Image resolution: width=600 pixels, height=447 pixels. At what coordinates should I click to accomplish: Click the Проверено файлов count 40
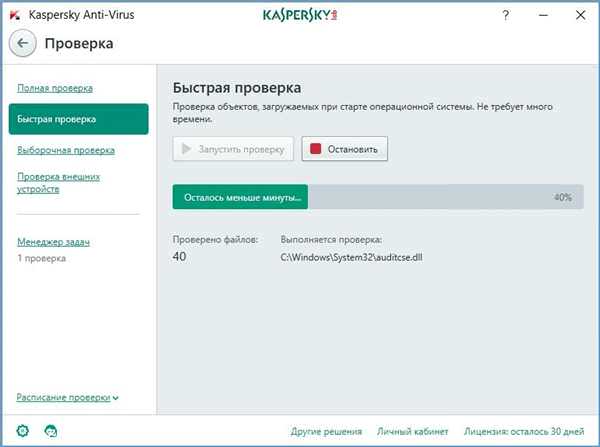pos(179,256)
